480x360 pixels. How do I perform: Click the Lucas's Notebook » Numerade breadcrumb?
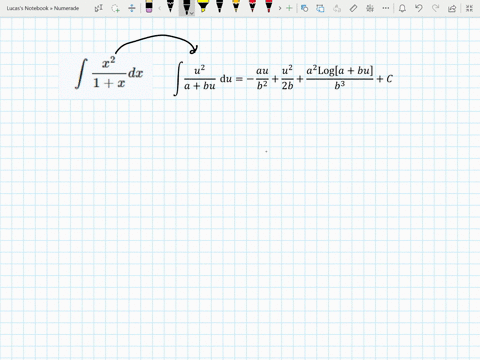43,8
